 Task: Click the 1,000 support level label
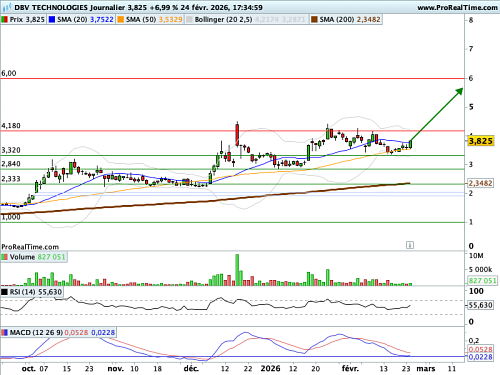[x=11, y=217]
